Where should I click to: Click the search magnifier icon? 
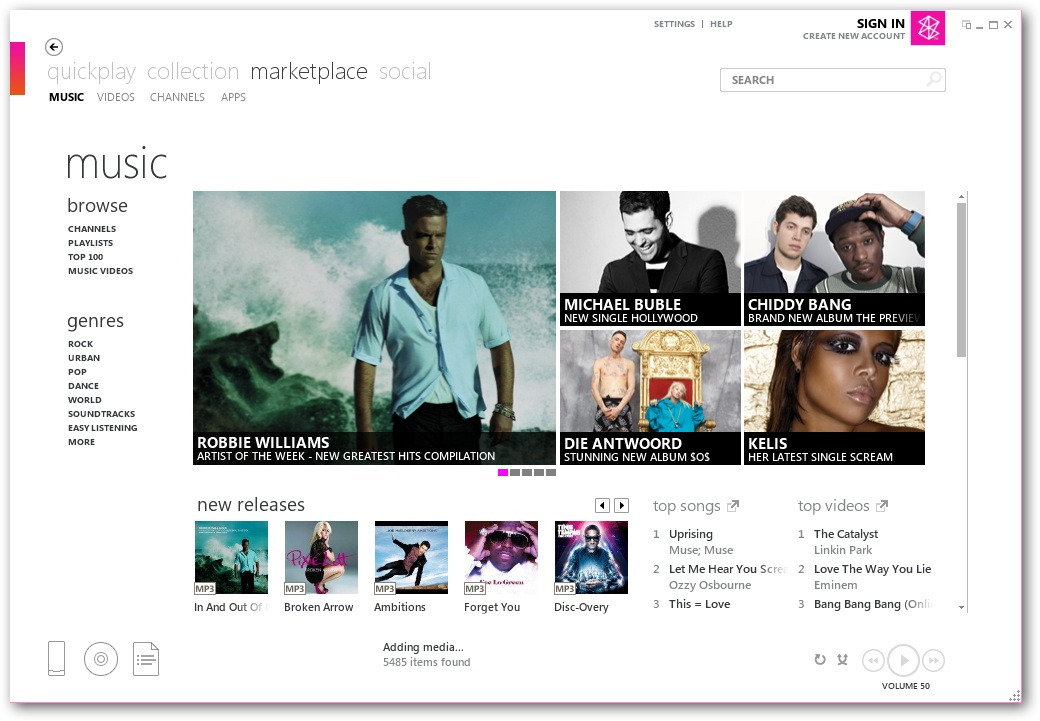[933, 80]
